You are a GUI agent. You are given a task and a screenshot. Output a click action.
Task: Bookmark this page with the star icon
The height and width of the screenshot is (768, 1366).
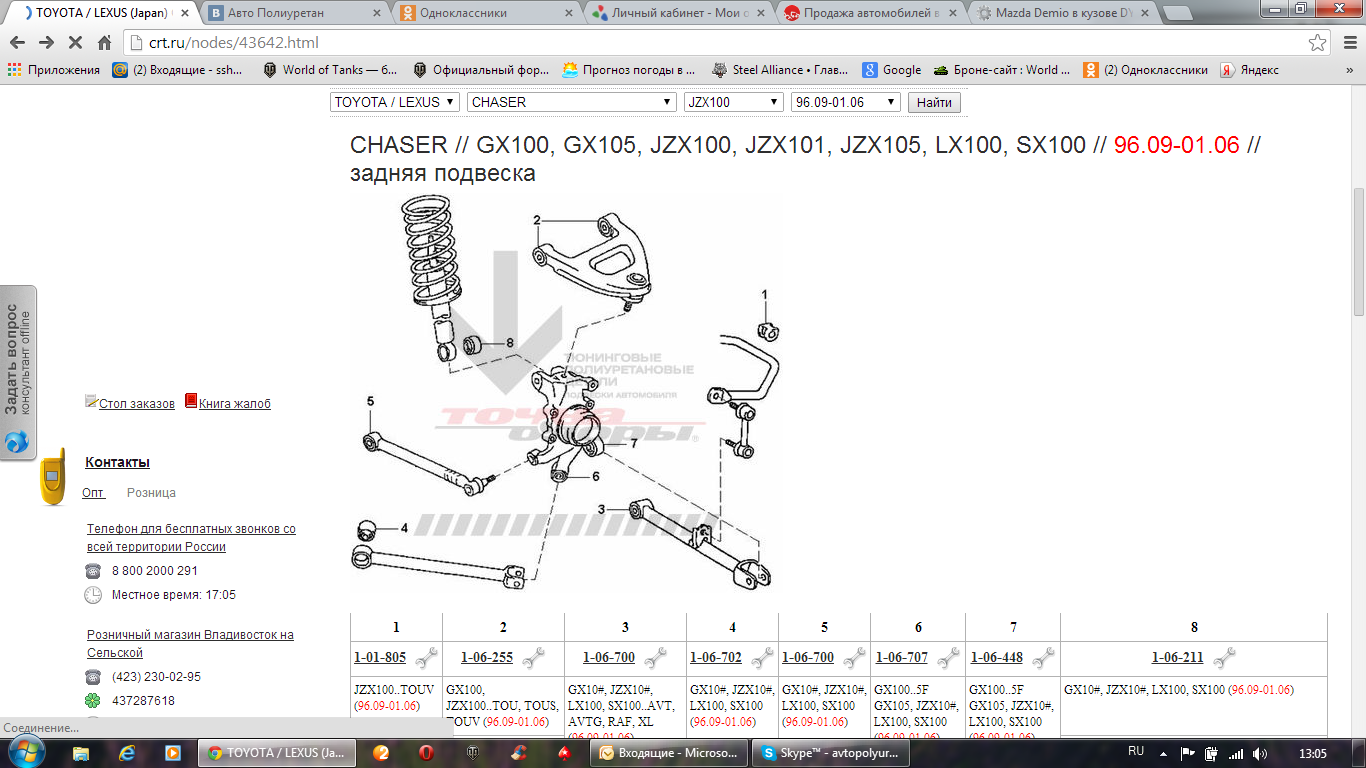(x=1318, y=43)
